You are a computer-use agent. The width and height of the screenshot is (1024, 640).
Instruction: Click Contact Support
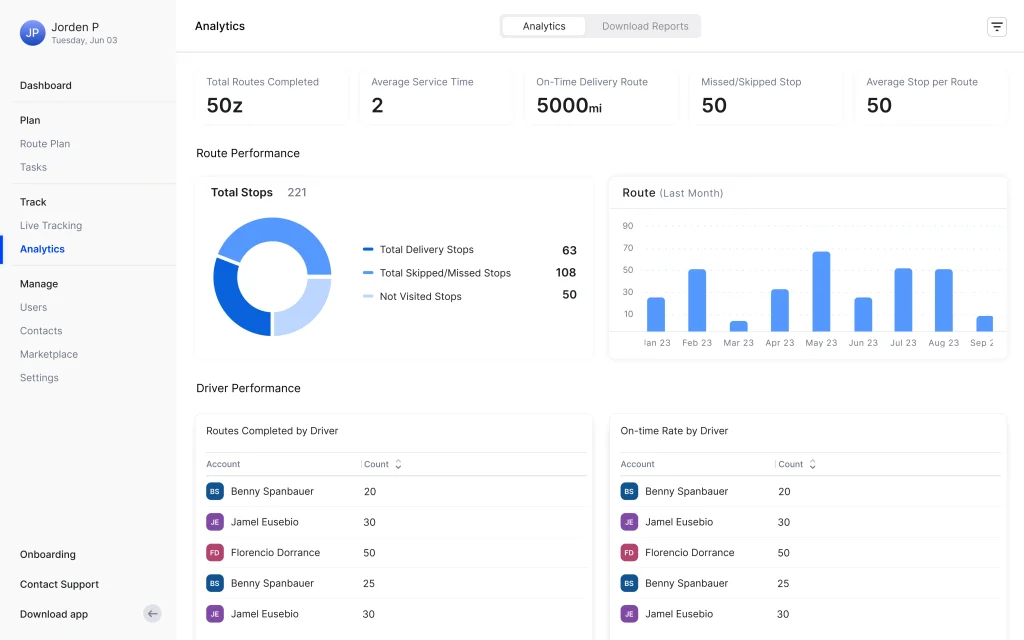tap(58, 584)
